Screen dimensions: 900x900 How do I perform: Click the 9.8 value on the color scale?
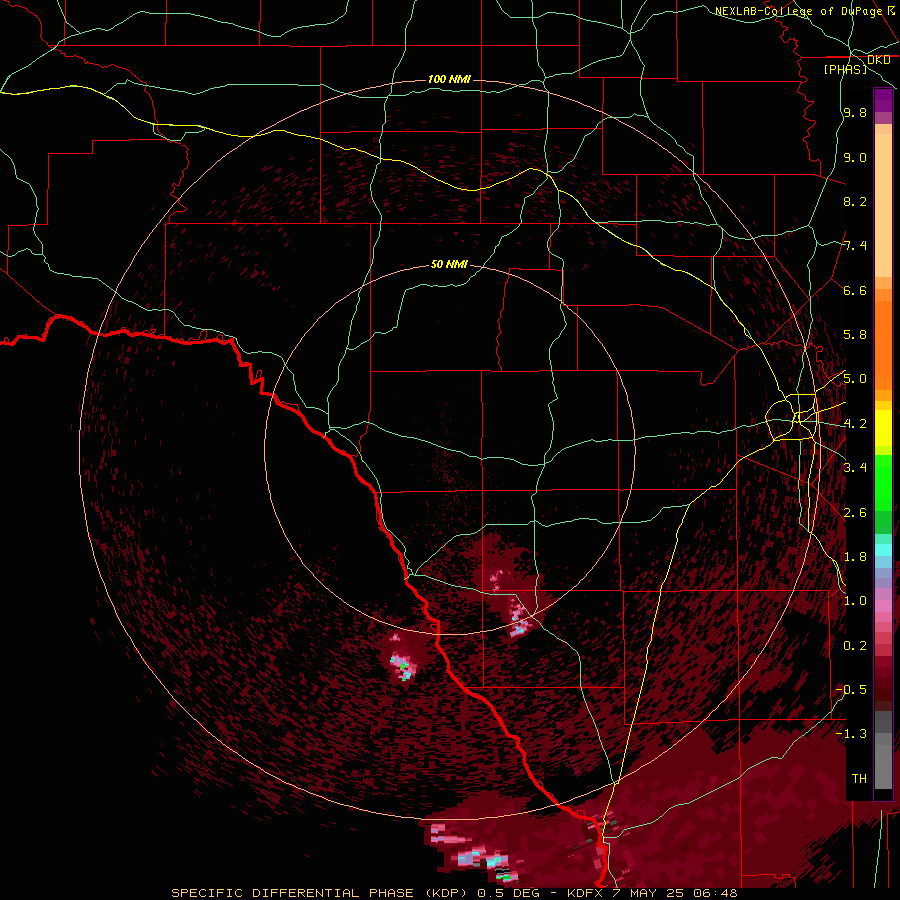point(855,112)
